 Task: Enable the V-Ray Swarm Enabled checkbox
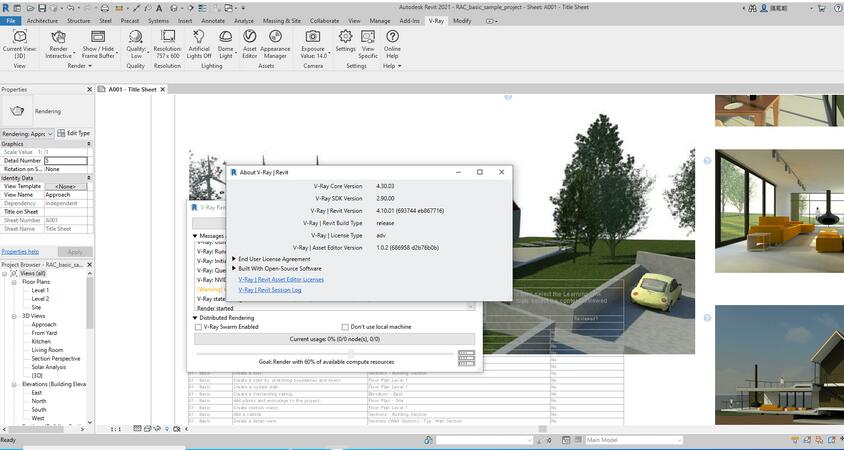tap(199, 327)
